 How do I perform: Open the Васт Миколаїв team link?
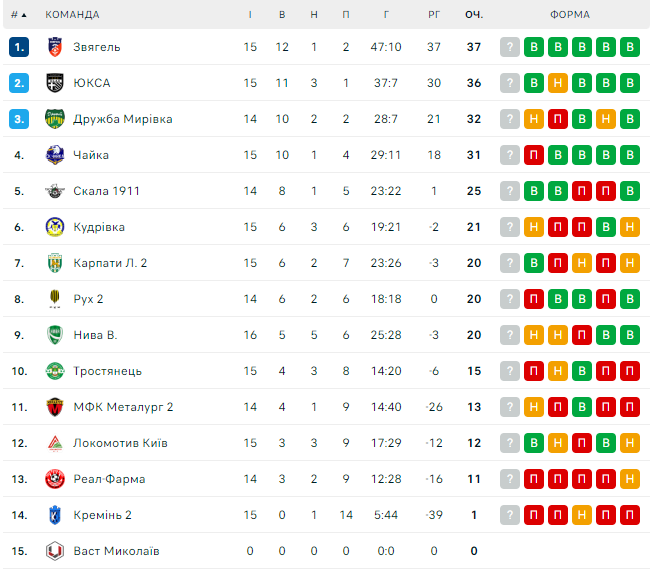(x=116, y=551)
